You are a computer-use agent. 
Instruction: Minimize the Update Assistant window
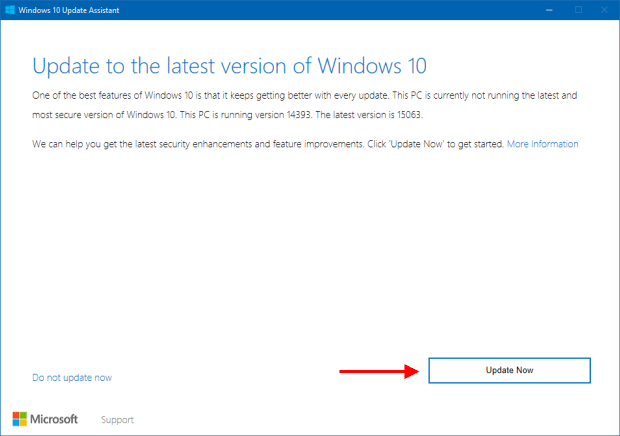(549, 9)
